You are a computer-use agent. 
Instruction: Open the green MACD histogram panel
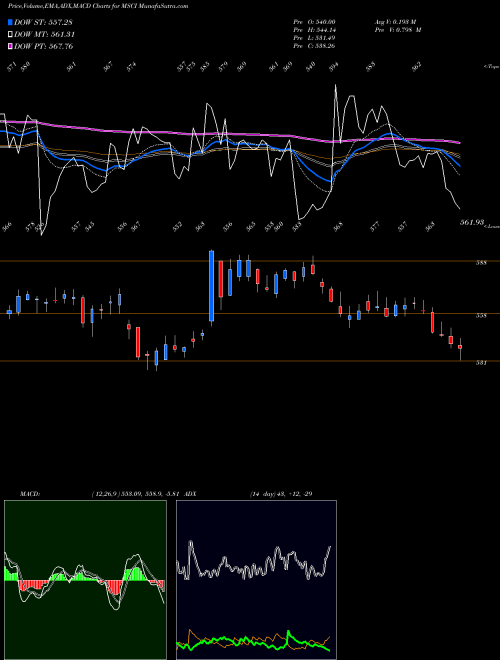(x=85, y=580)
